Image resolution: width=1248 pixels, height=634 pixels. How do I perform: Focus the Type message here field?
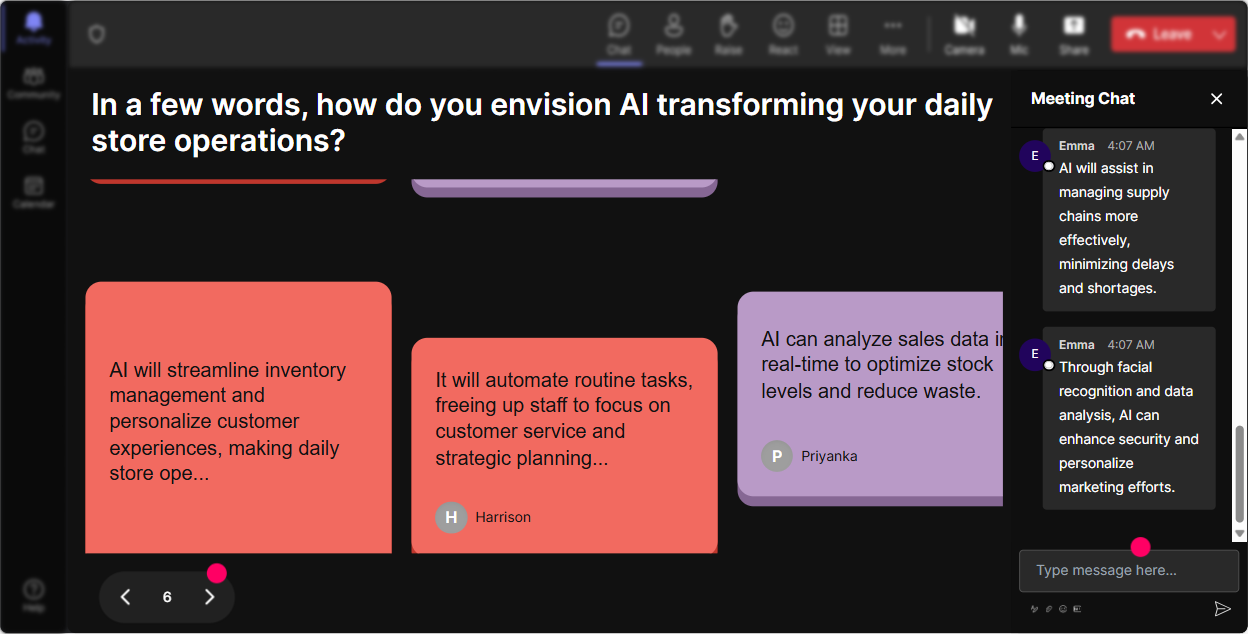tap(1128, 570)
